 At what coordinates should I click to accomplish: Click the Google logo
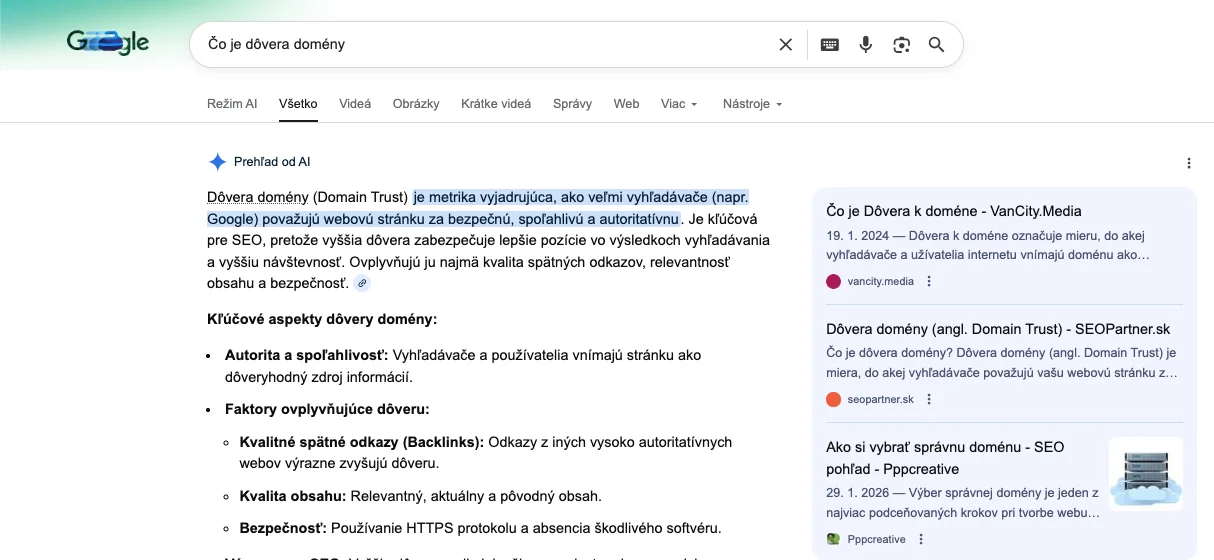tap(108, 43)
